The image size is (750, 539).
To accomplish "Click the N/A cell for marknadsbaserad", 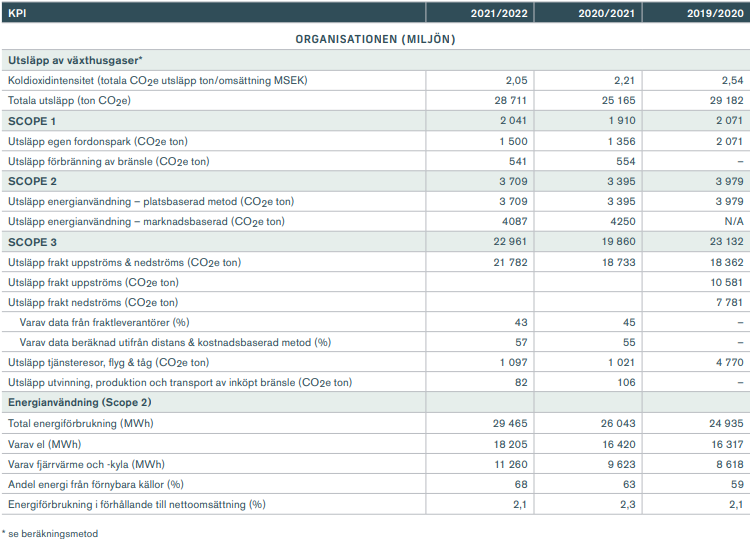I will coord(734,222).
